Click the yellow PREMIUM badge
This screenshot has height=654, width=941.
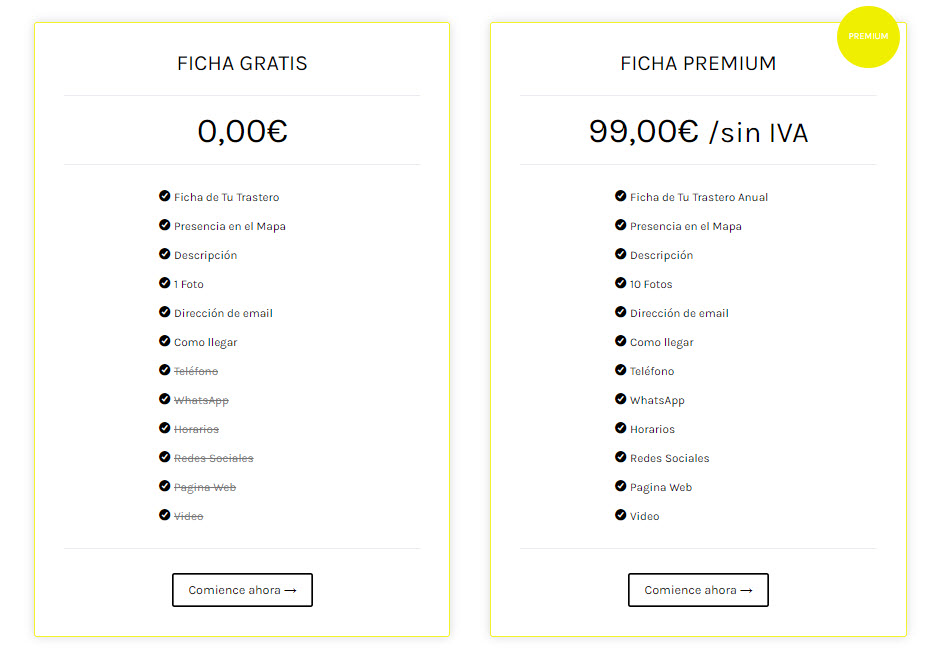(868, 37)
